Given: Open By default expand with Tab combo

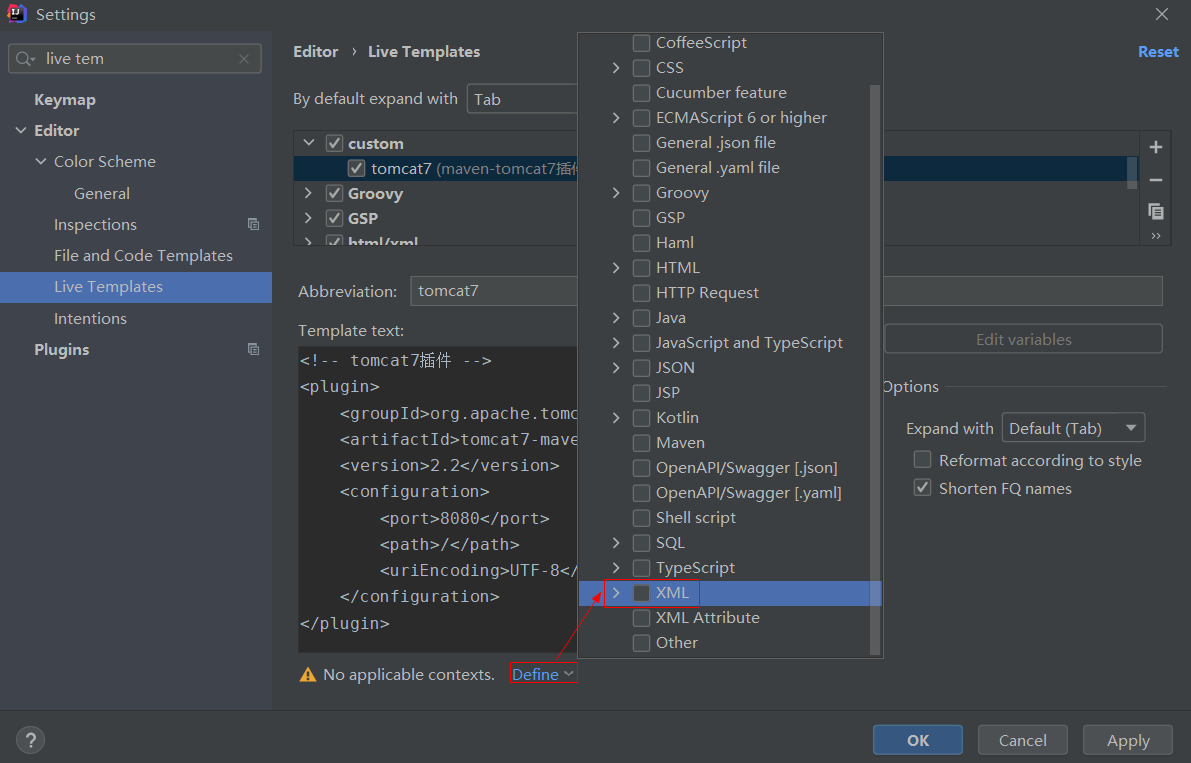Looking at the screenshot, I should click(x=523, y=99).
